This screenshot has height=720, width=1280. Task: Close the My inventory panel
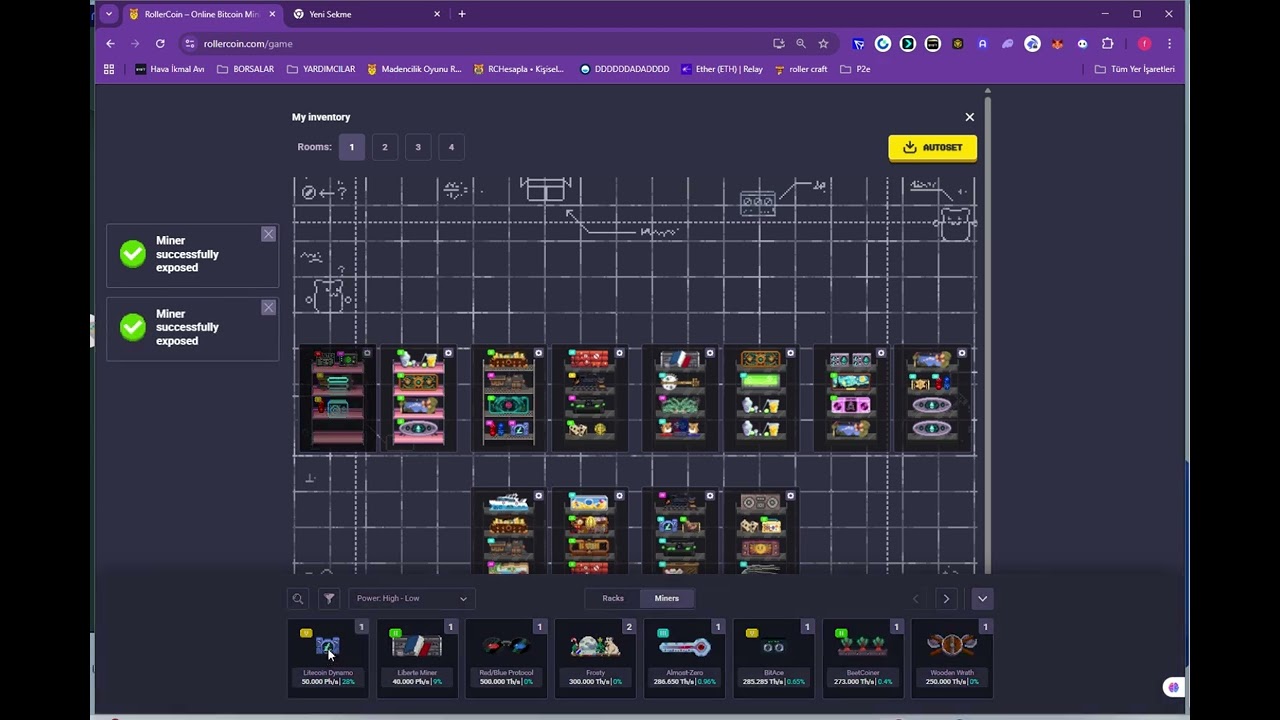point(969,117)
